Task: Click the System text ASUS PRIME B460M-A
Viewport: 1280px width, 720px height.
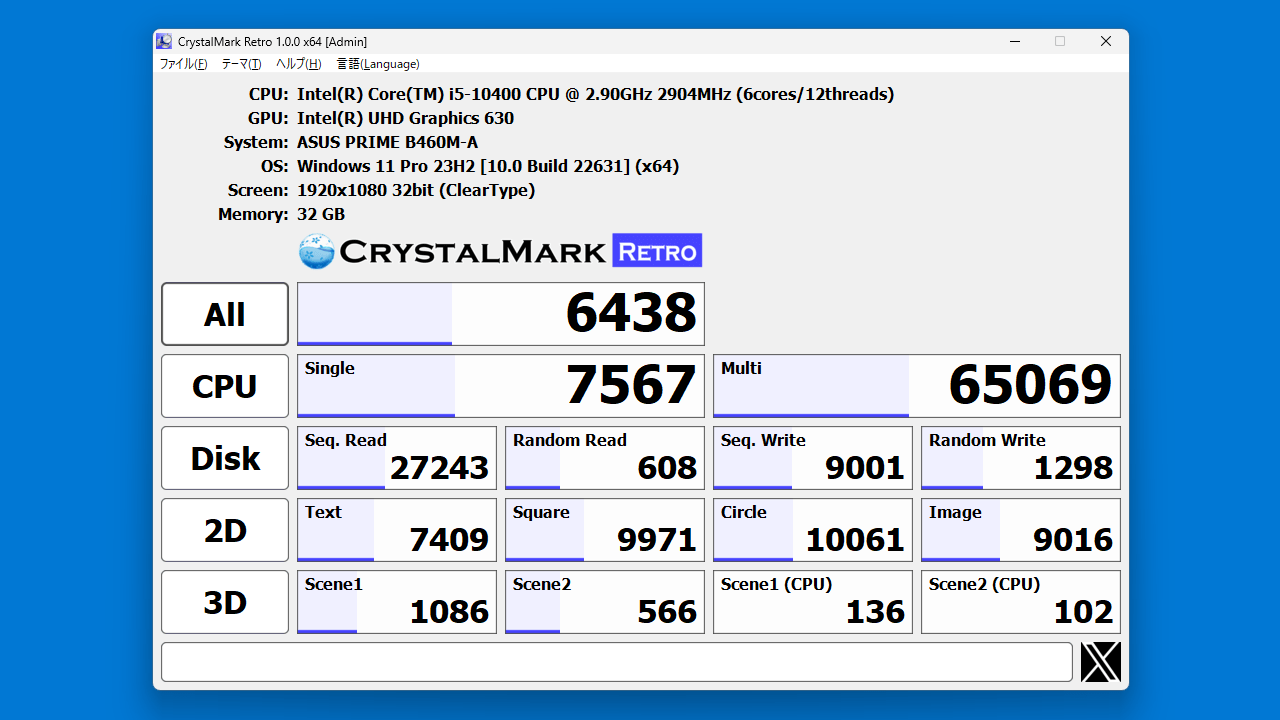Action: (x=387, y=142)
